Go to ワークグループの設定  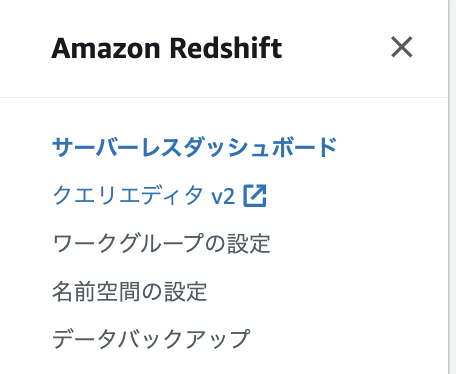point(161,243)
